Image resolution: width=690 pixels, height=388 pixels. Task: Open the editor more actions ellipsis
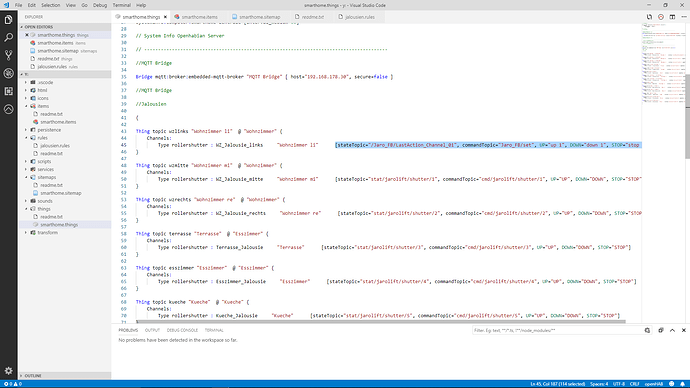click(684, 17)
